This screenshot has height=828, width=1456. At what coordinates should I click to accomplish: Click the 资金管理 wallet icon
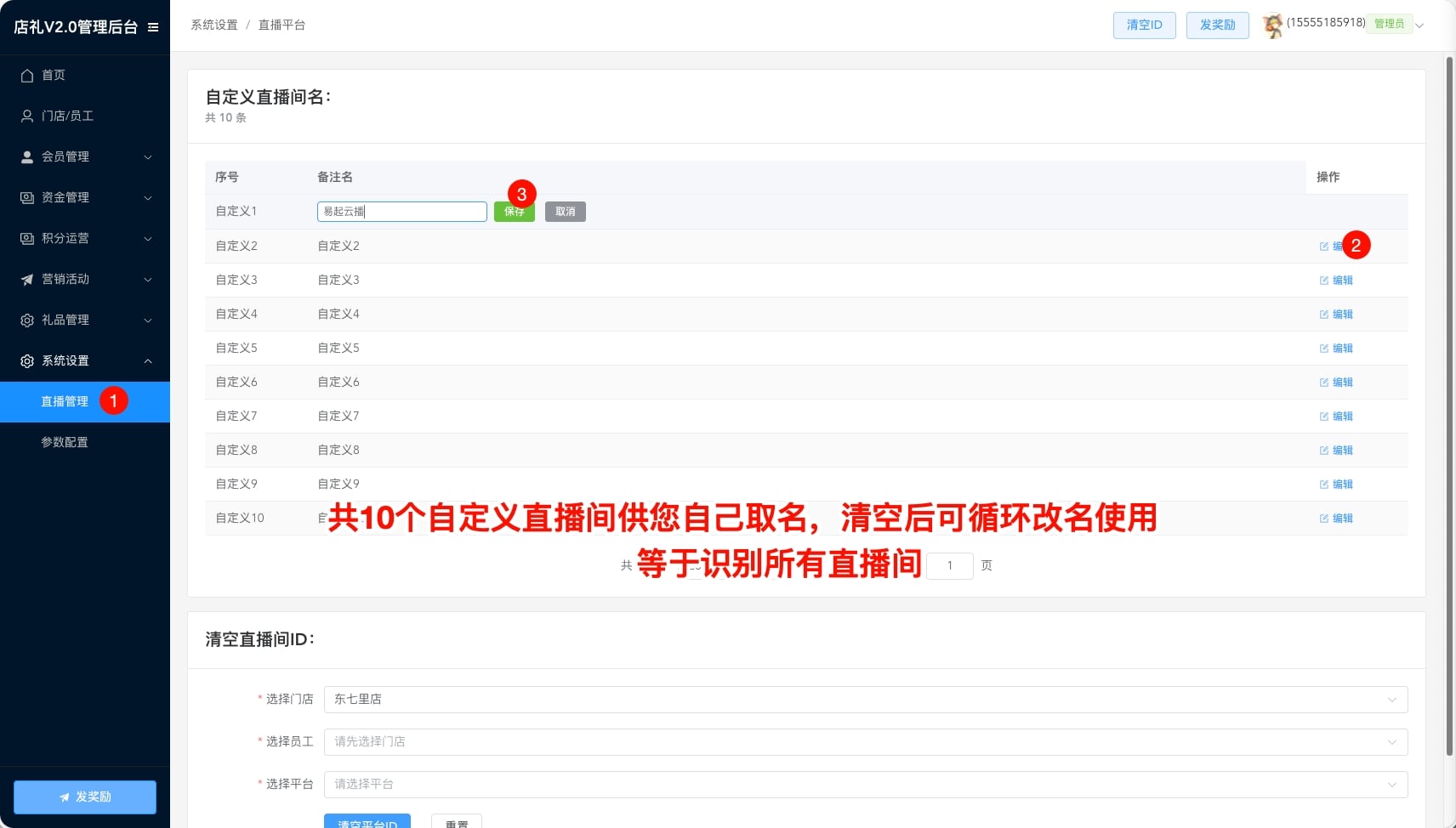point(27,198)
